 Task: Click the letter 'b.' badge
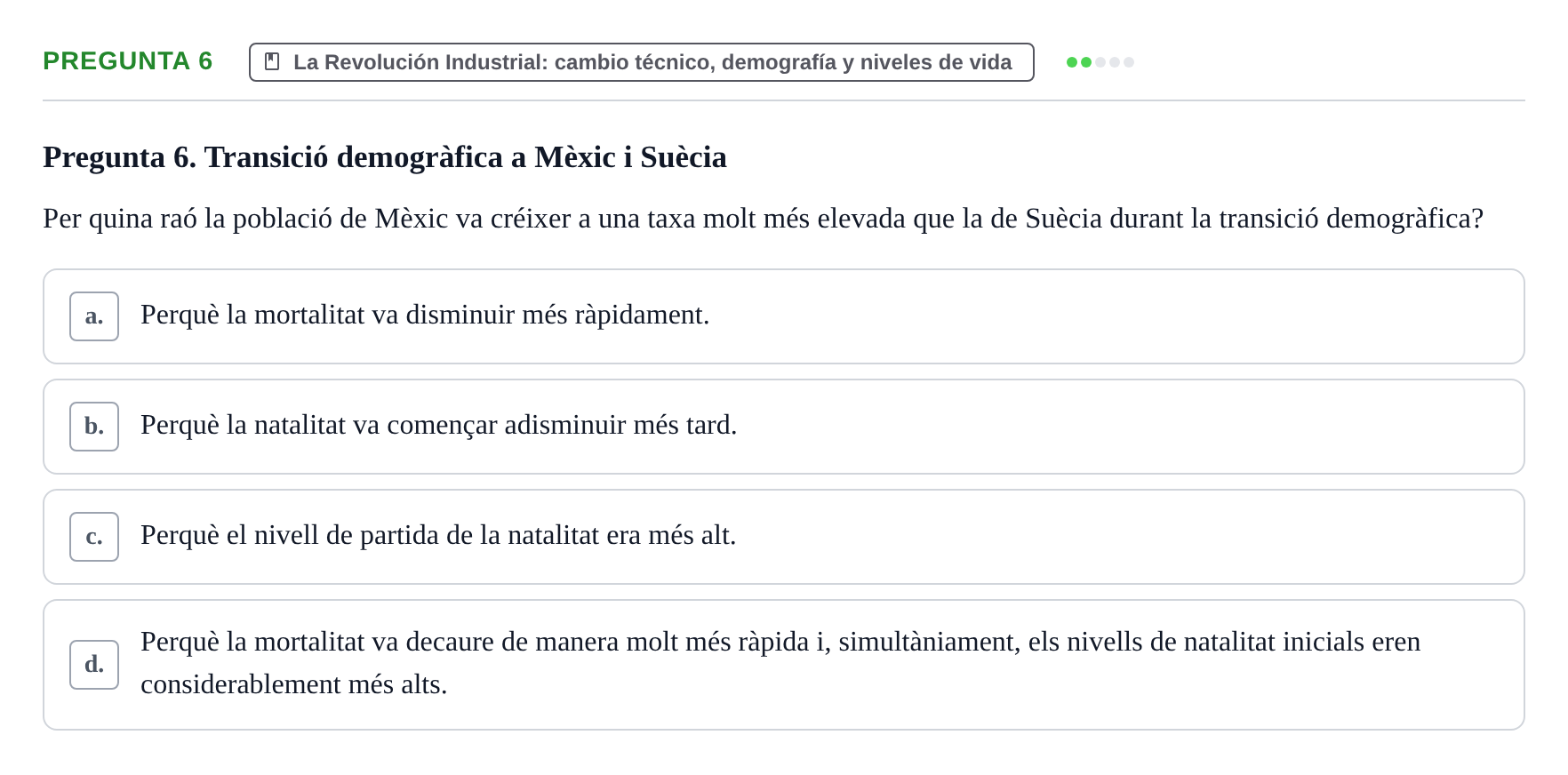94,427
